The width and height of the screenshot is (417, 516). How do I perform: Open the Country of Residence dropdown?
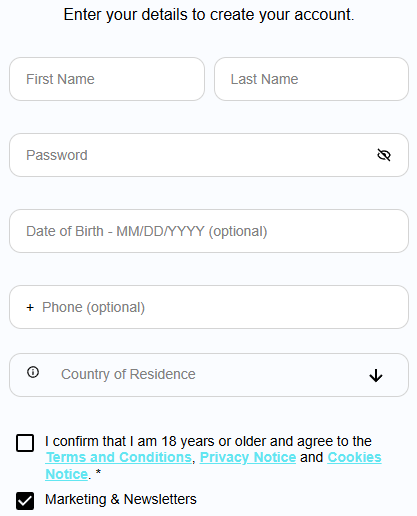(x=209, y=375)
